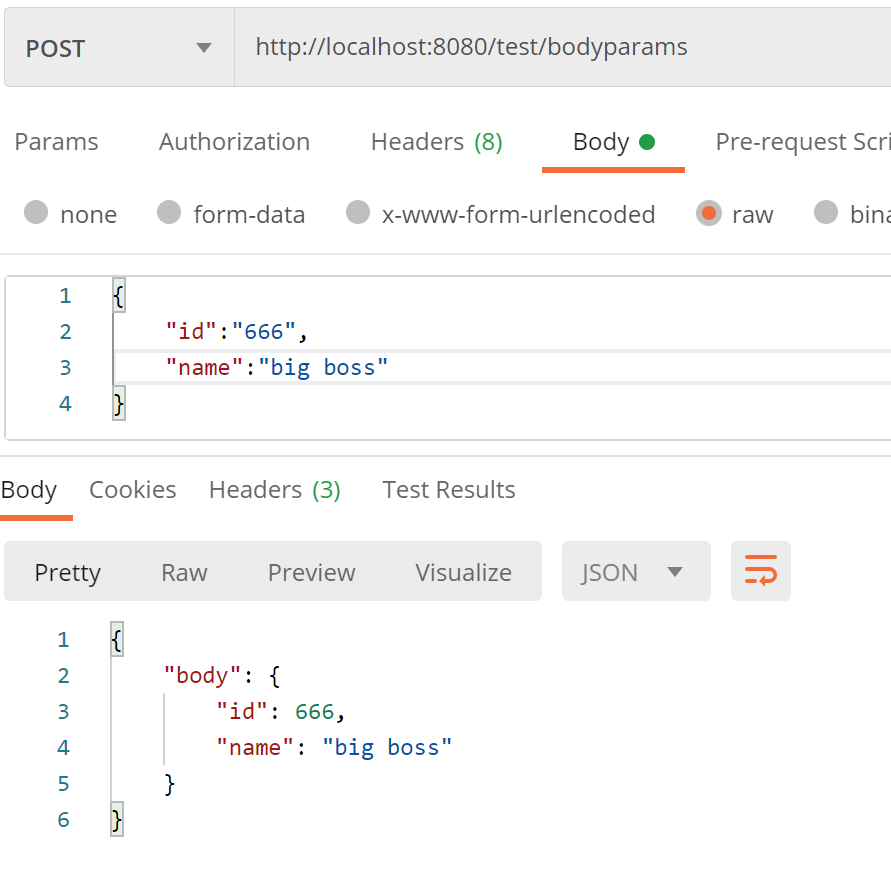This screenshot has width=891, height=875.
Task: Switch to the Params tab
Action: 56,142
